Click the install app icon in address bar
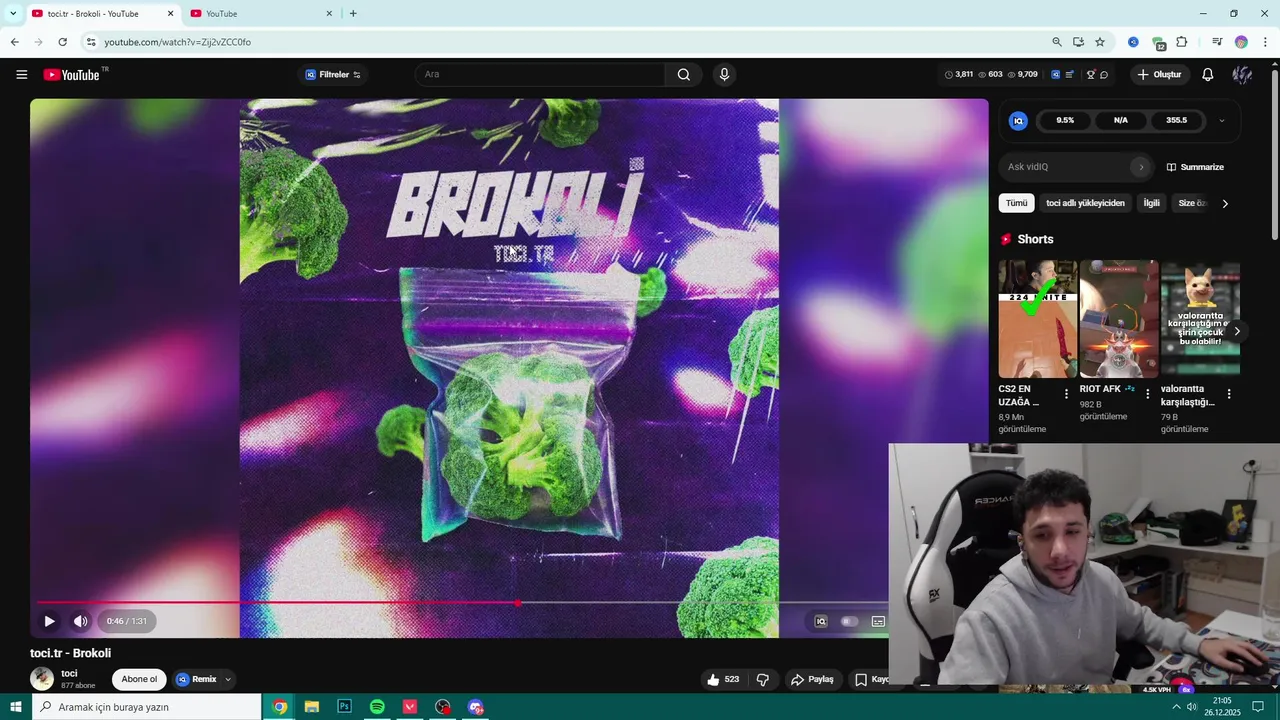This screenshot has height=720, width=1280. pyautogui.click(x=1078, y=42)
